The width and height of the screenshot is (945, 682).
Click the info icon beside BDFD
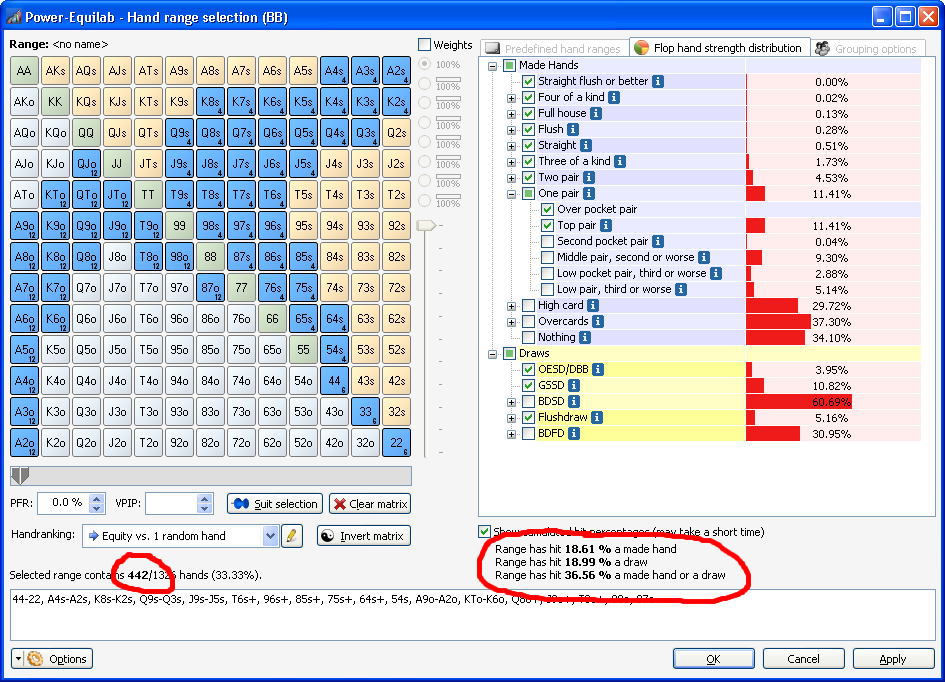click(x=574, y=433)
